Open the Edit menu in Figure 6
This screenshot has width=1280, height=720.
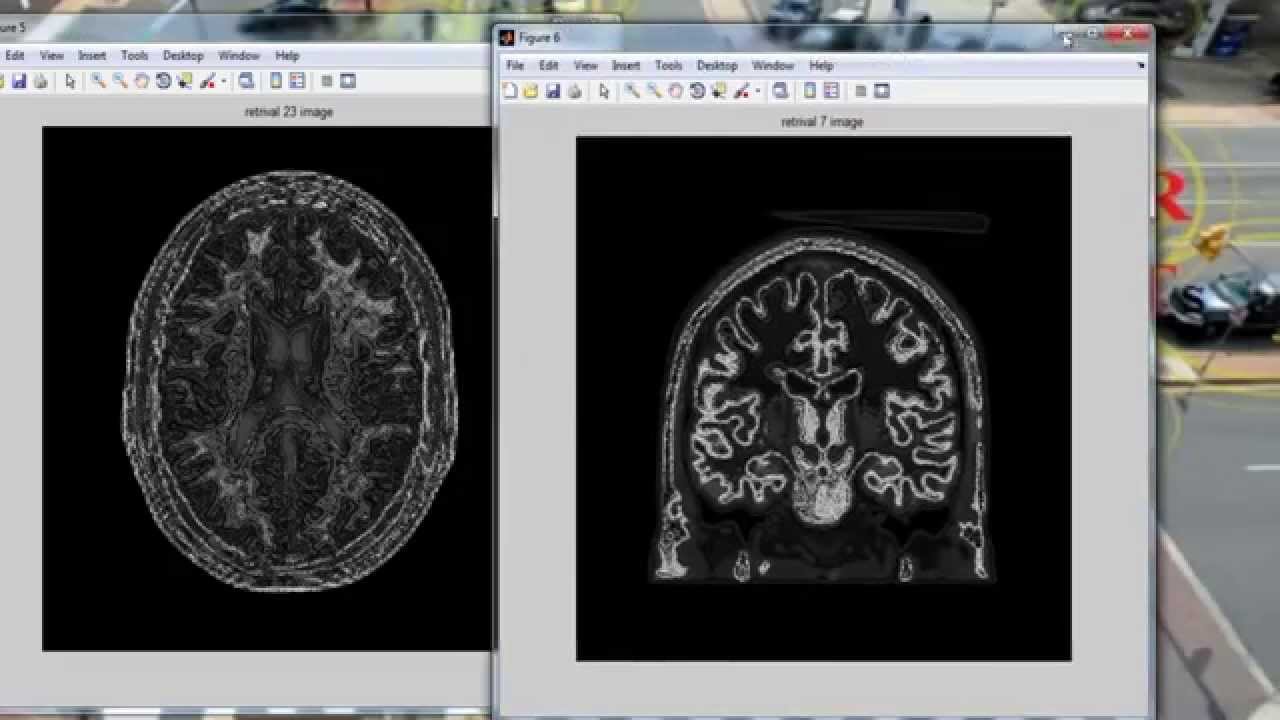[549, 65]
